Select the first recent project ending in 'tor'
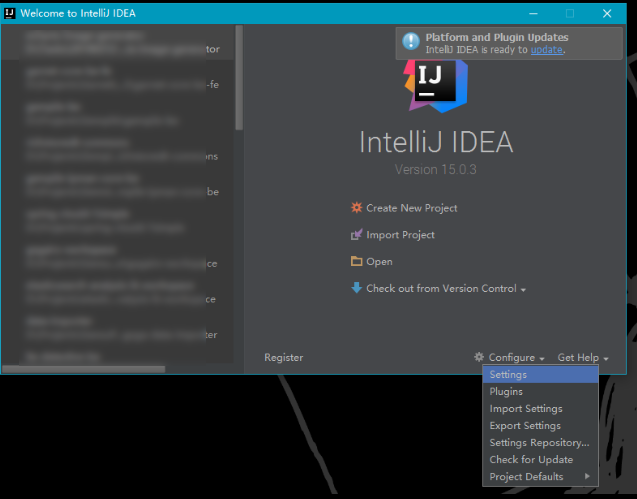The image size is (637, 499). [x=118, y=42]
